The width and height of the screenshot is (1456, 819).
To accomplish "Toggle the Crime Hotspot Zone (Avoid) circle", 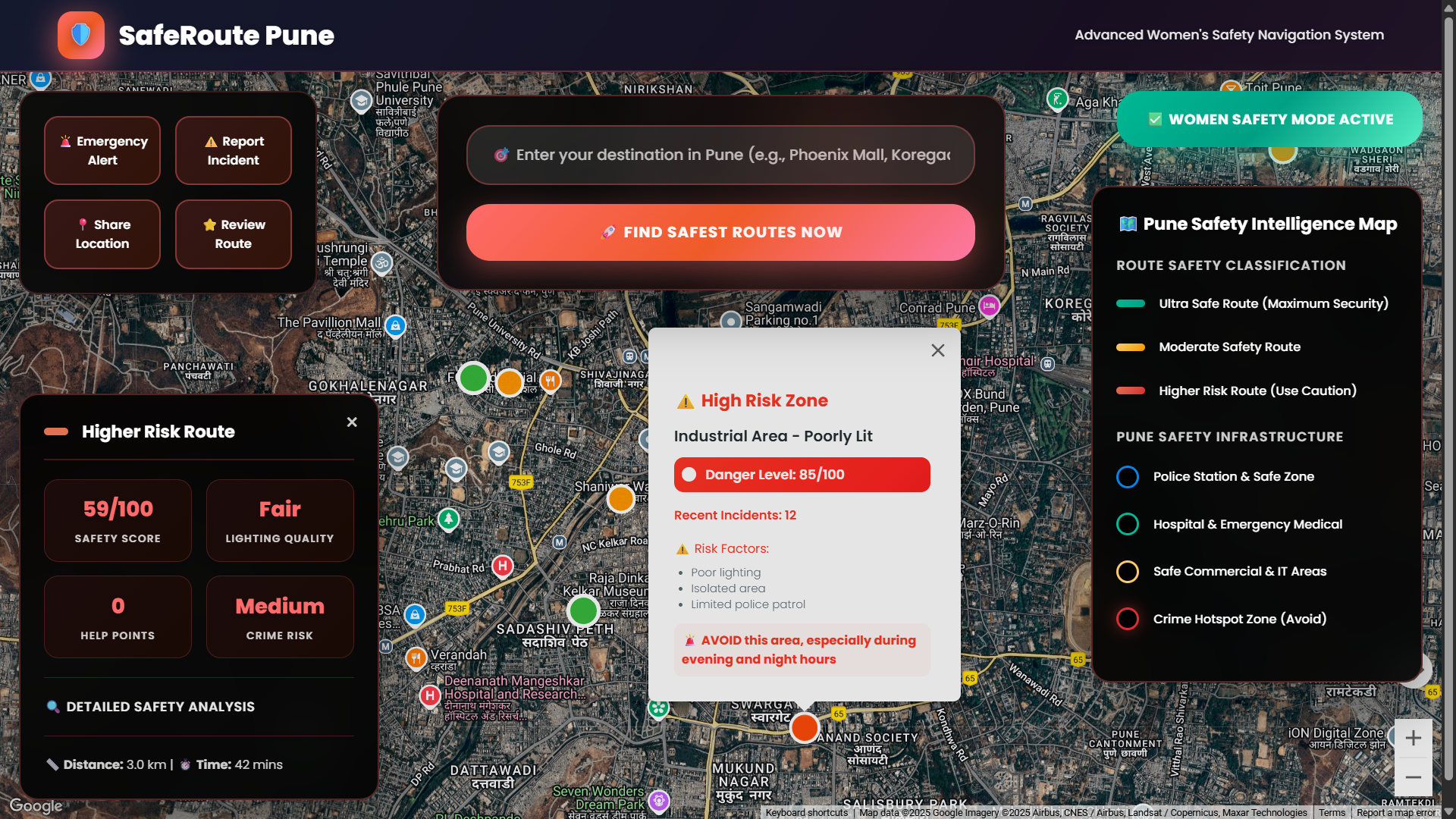I will pos(1127,619).
